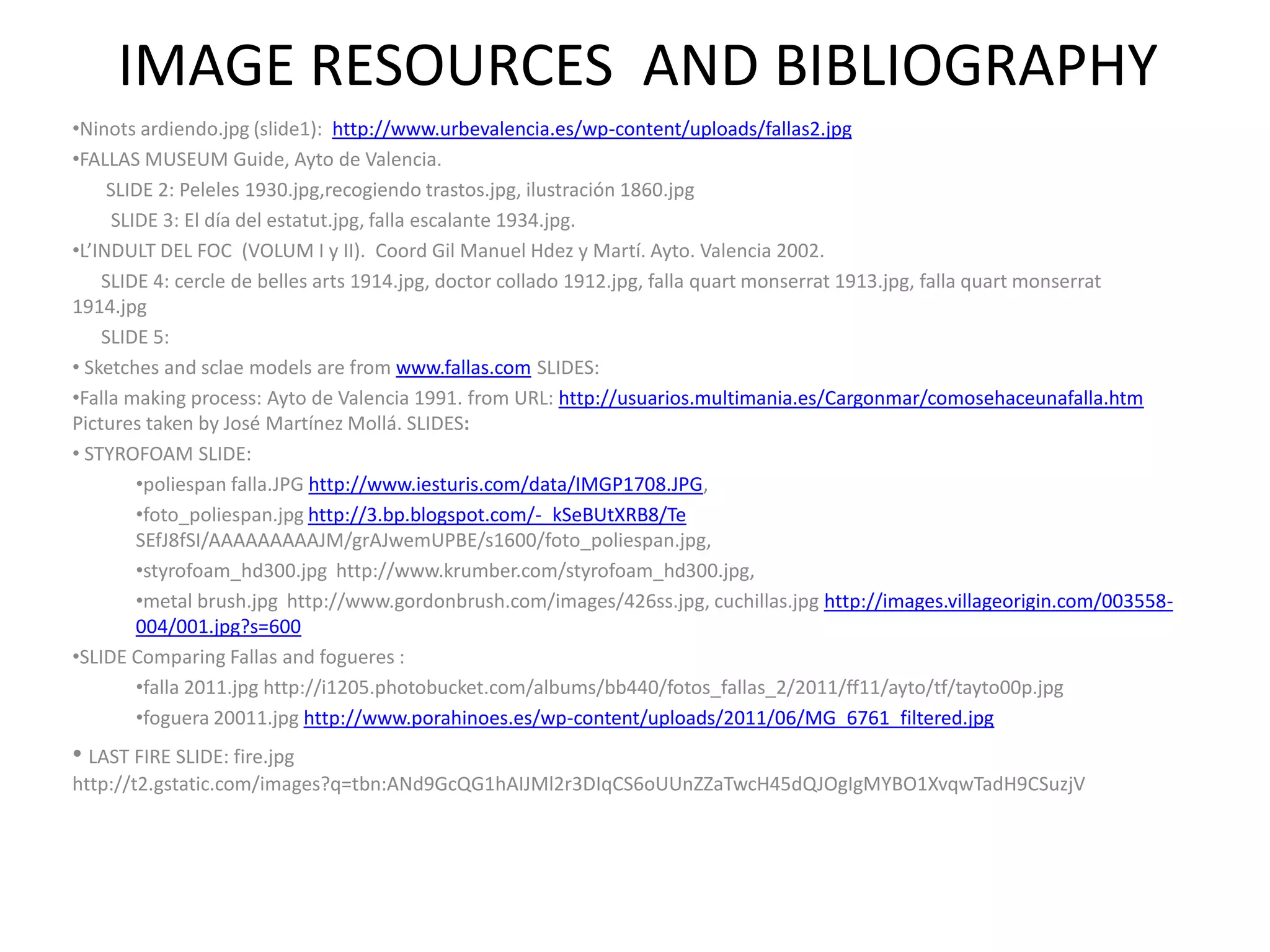Click the IMAGE RESOURCES AND BIBLIOGRAPHY title
Viewport: 1270px width, 952px height.
tap(637, 66)
